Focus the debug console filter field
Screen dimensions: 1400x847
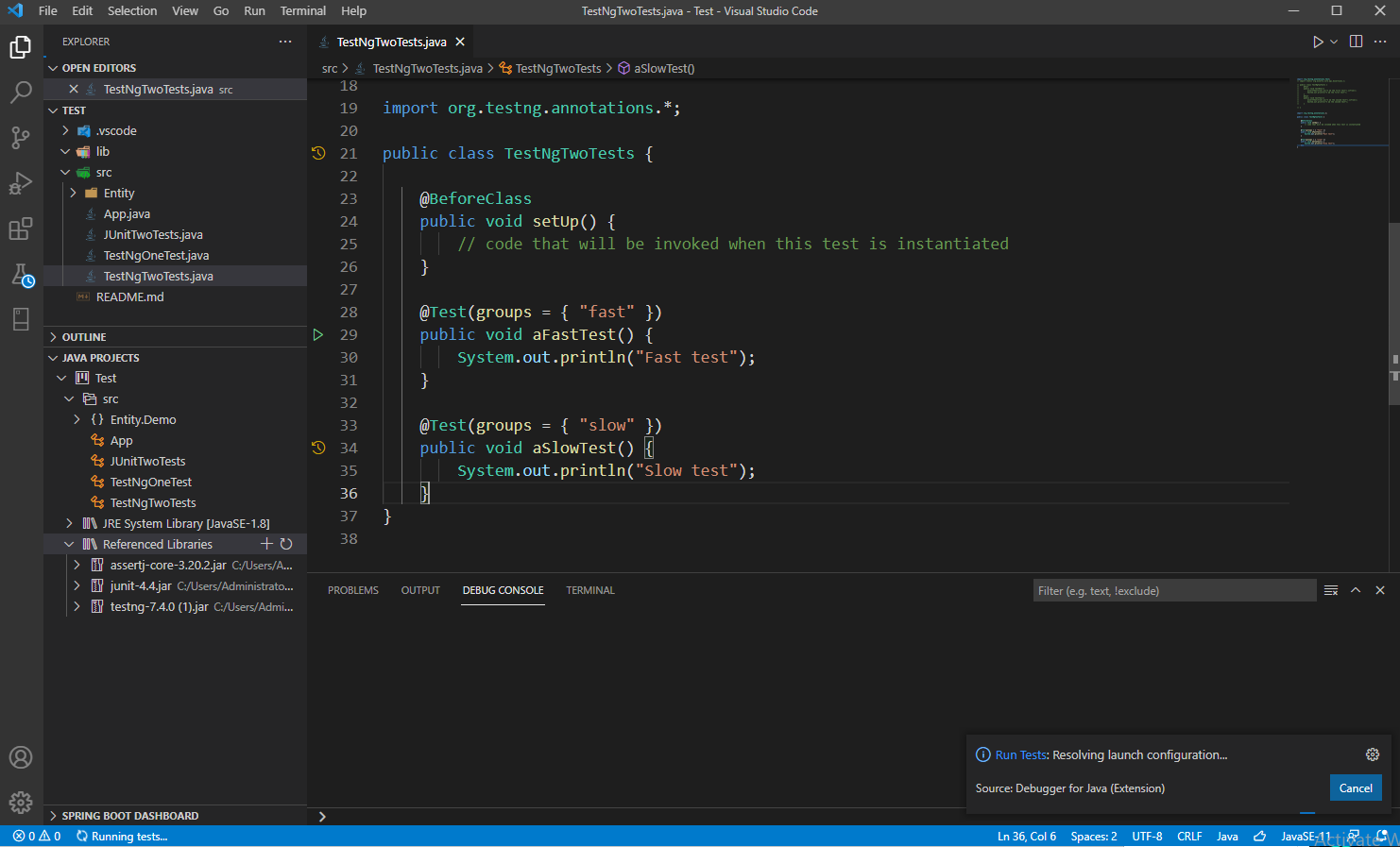click(x=1173, y=591)
